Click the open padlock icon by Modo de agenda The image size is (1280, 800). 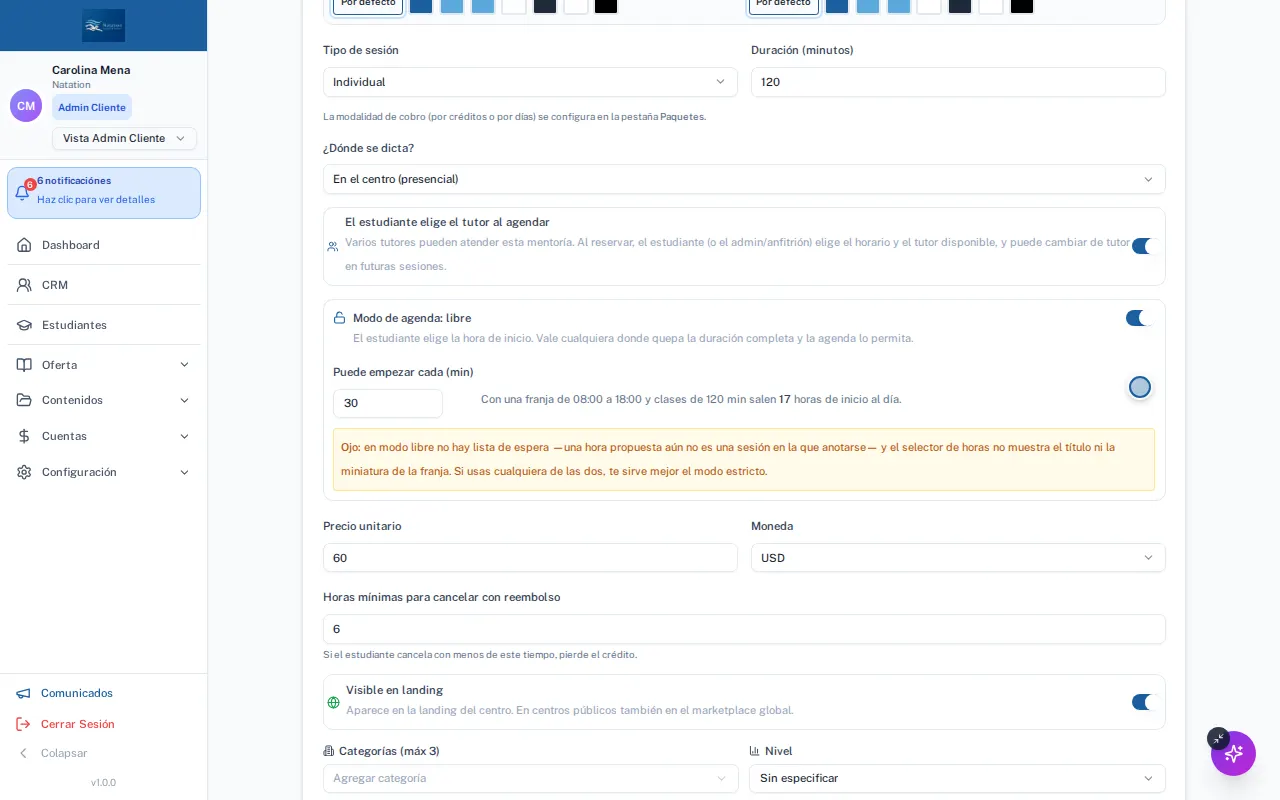[339, 318]
